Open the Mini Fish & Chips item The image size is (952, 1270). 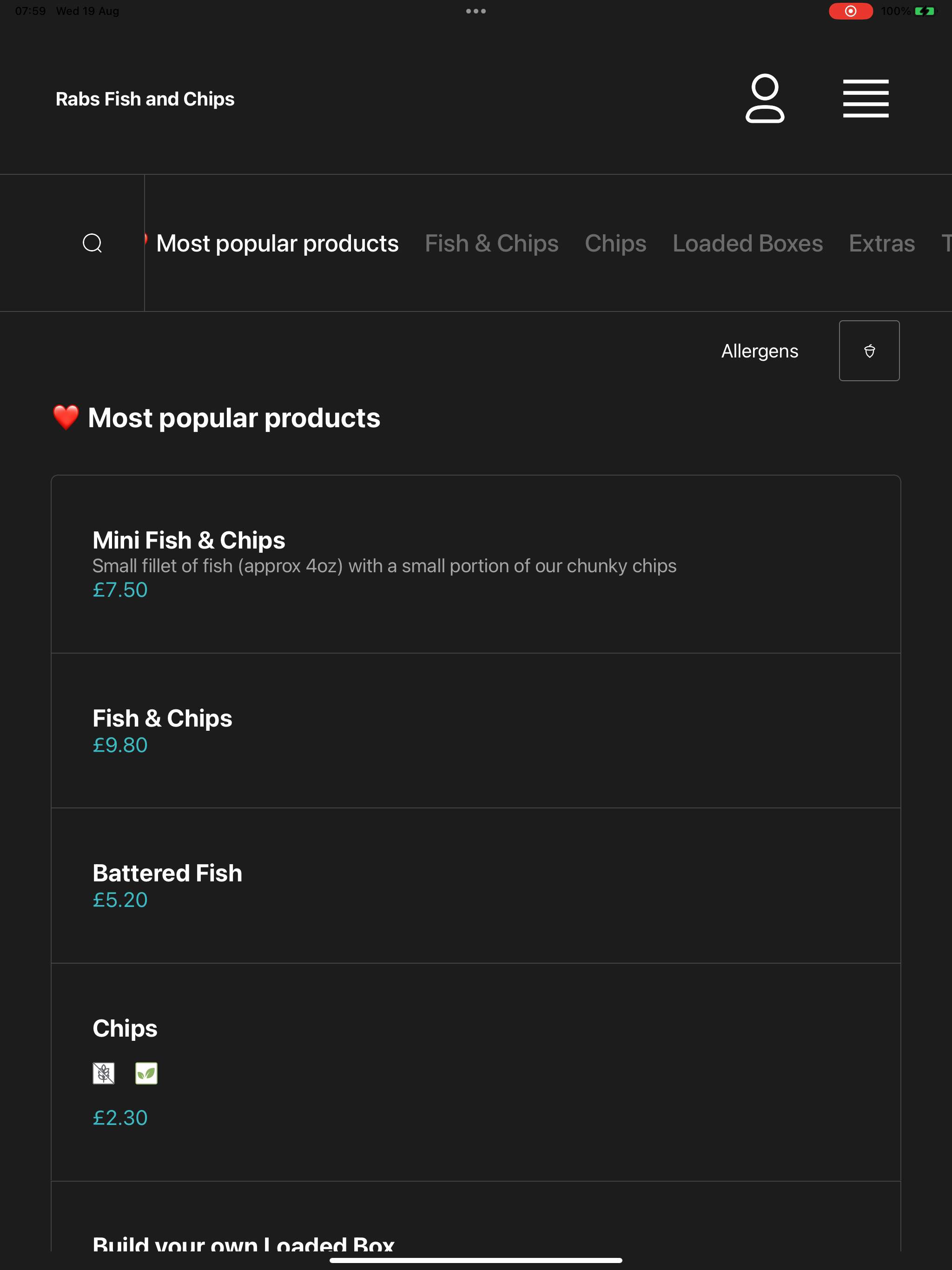(x=476, y=564)
